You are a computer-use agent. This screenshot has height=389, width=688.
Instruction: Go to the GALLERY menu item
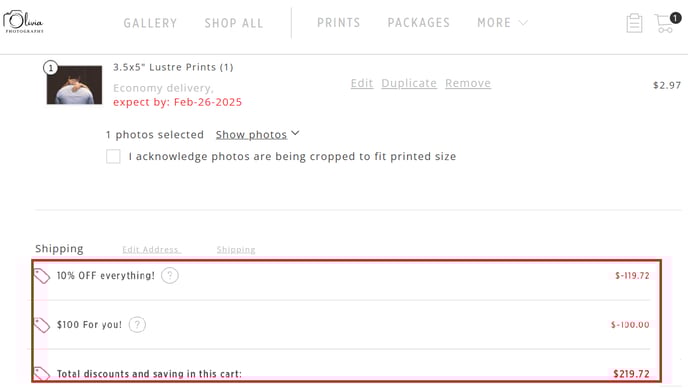[x=150, y=23]
